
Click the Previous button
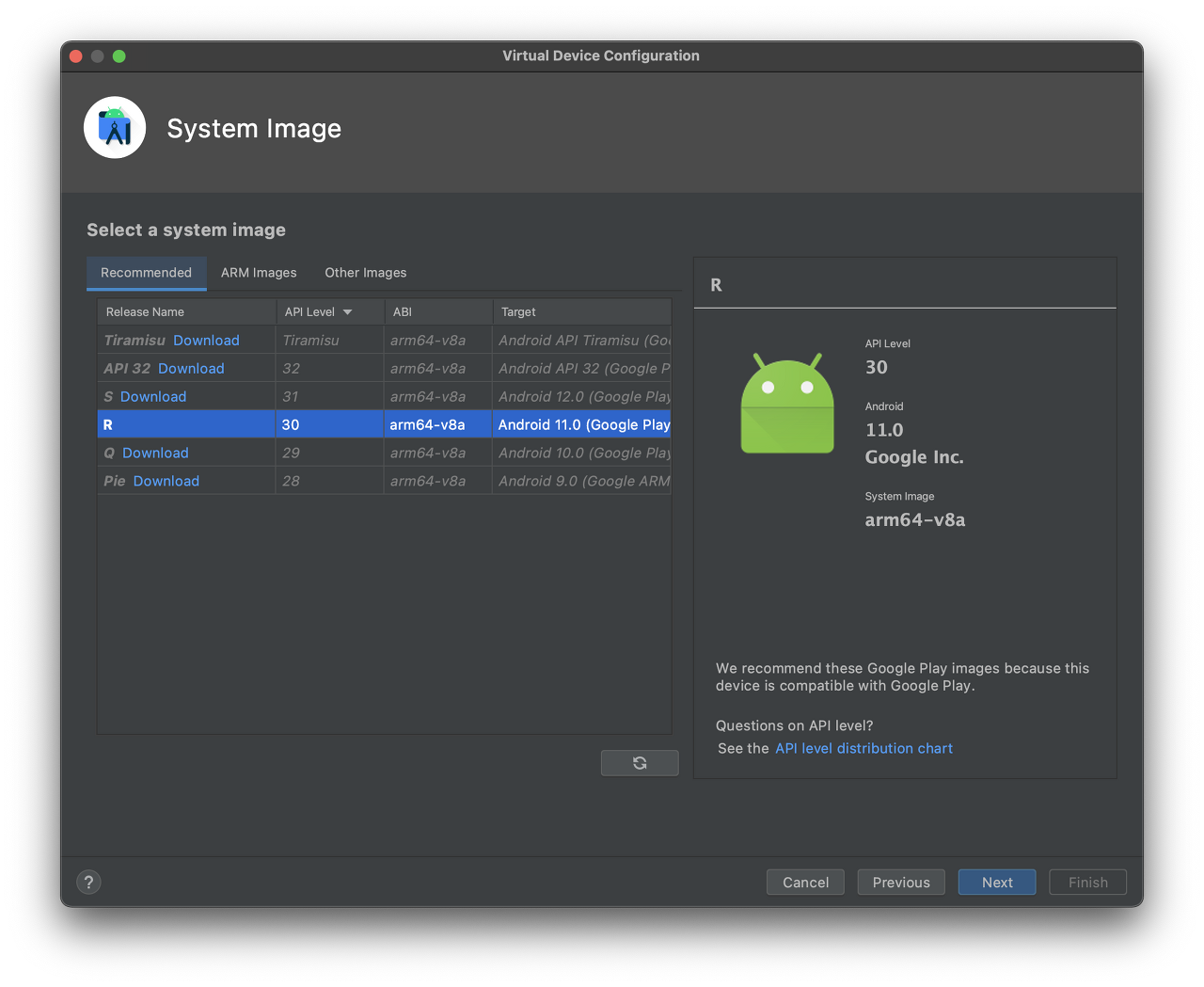tap(901, 883)
